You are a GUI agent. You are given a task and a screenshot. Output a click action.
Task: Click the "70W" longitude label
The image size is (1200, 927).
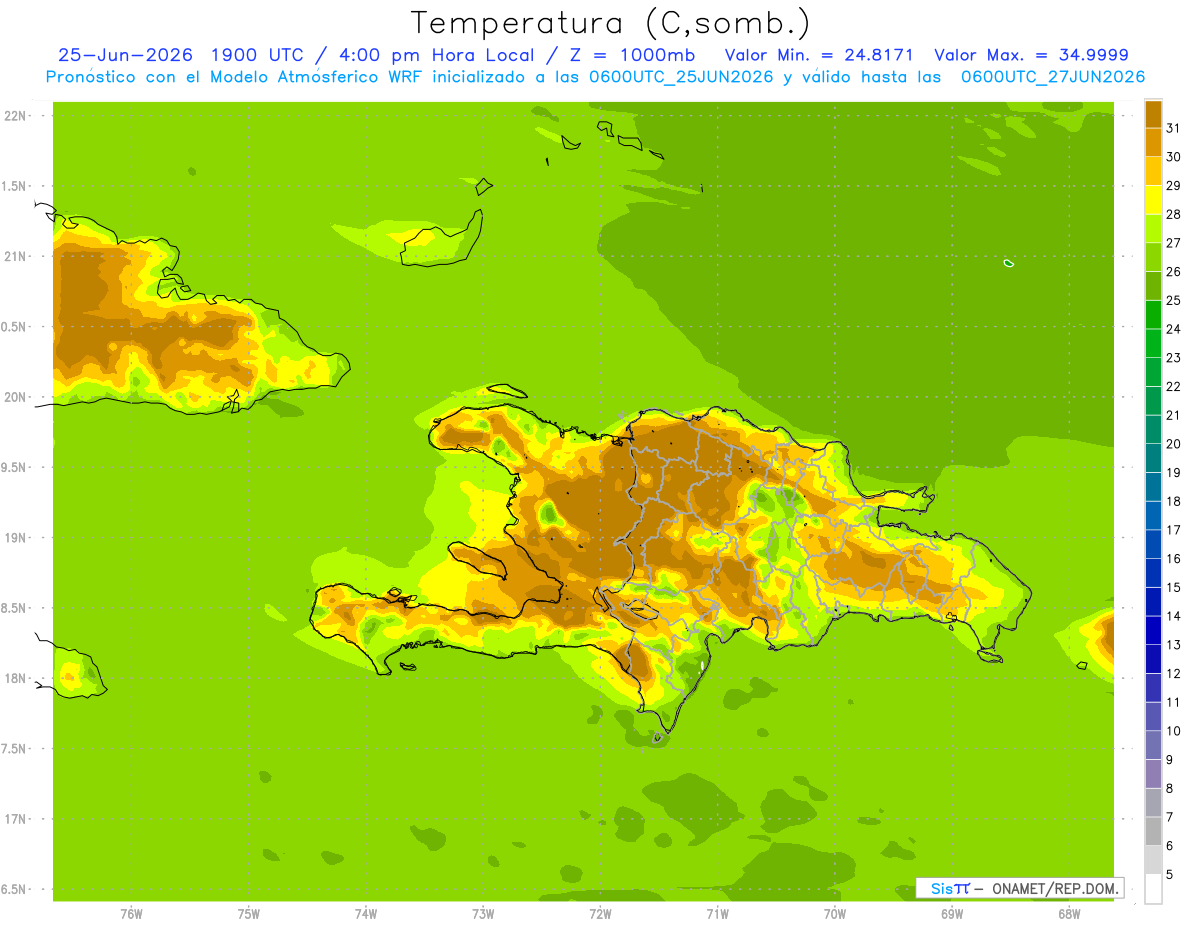(835, 913)
